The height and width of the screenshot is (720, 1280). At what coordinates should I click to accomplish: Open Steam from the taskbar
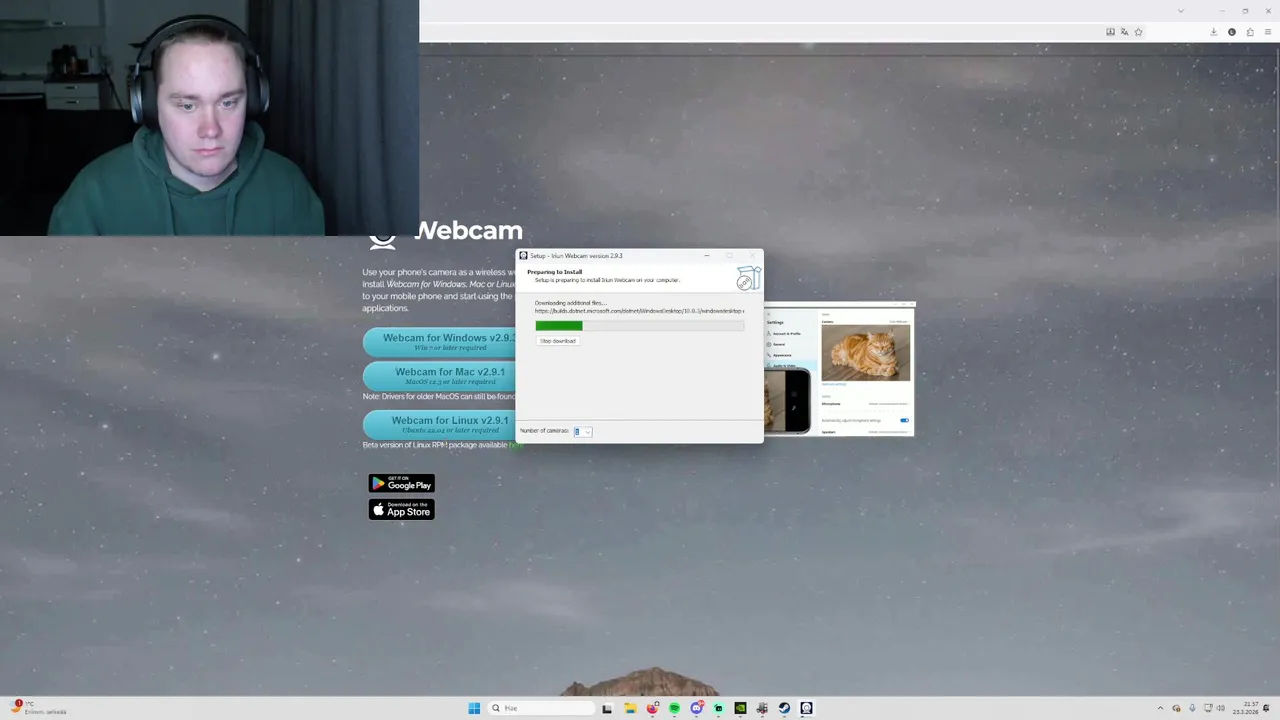(x=784, y=708)
